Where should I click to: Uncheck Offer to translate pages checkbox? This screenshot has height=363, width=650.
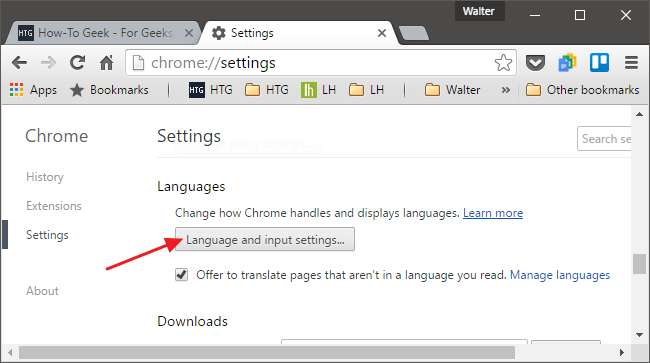click(x=182, y=274)
